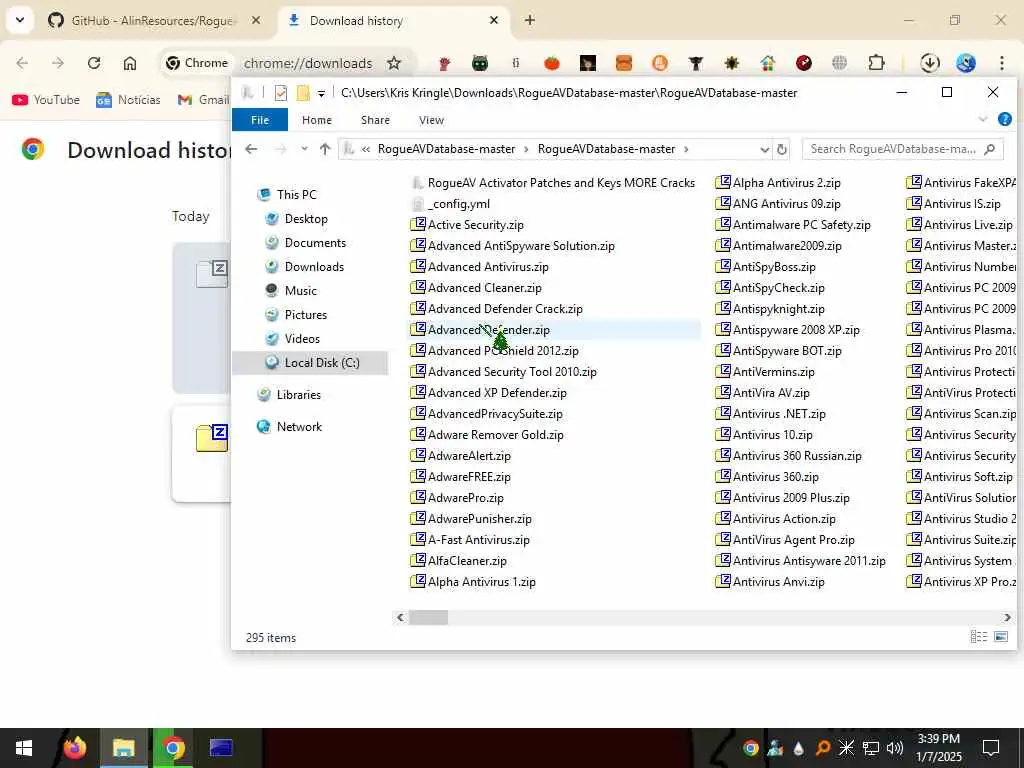Screen dimensions: 1024x768
Task: Open notification center icon
Action: point(991,748)
